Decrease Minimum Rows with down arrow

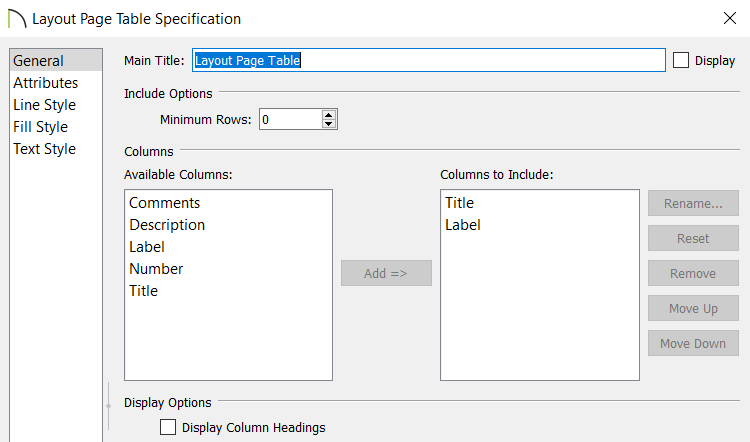click(329, 124)
